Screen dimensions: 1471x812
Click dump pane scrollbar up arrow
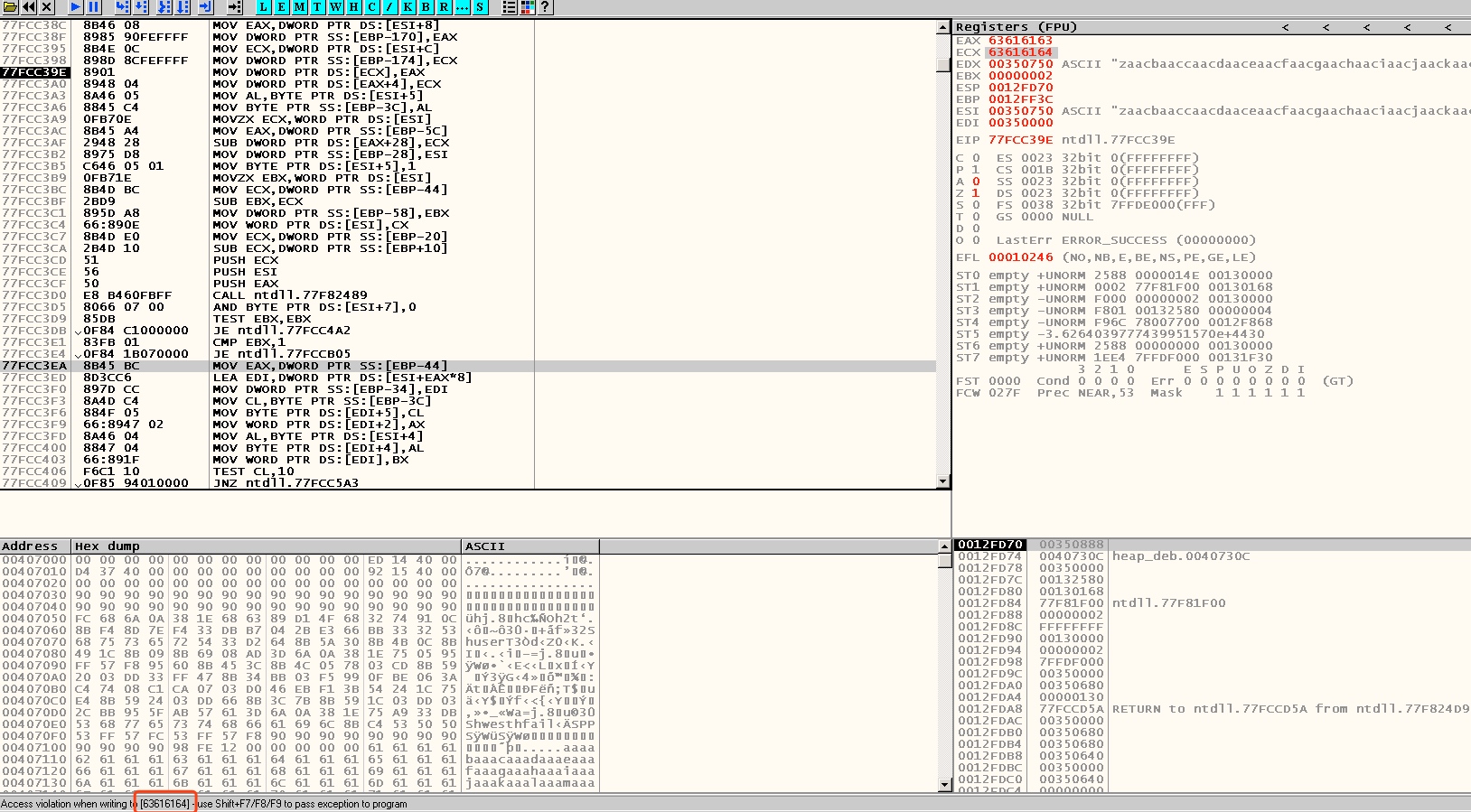(944, 546)
